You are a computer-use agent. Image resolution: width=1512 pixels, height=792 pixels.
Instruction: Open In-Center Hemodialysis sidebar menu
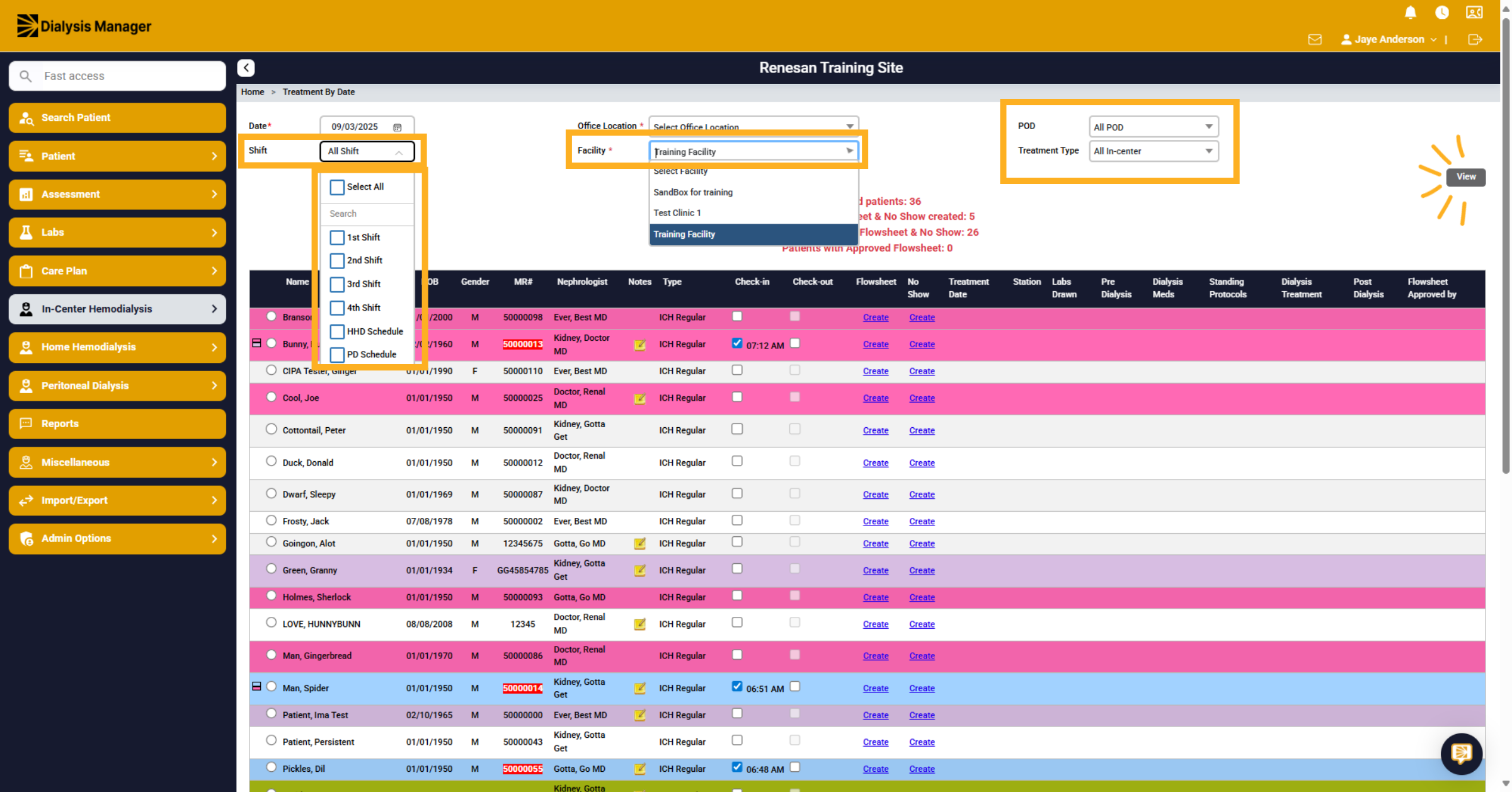(117, 309)
